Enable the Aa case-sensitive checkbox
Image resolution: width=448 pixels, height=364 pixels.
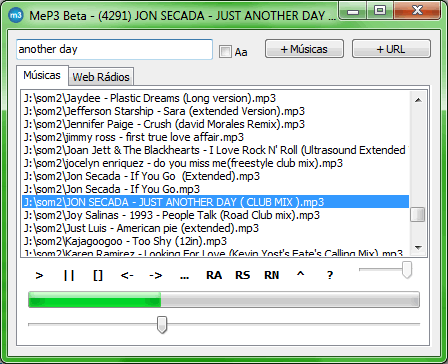(225, 52)
